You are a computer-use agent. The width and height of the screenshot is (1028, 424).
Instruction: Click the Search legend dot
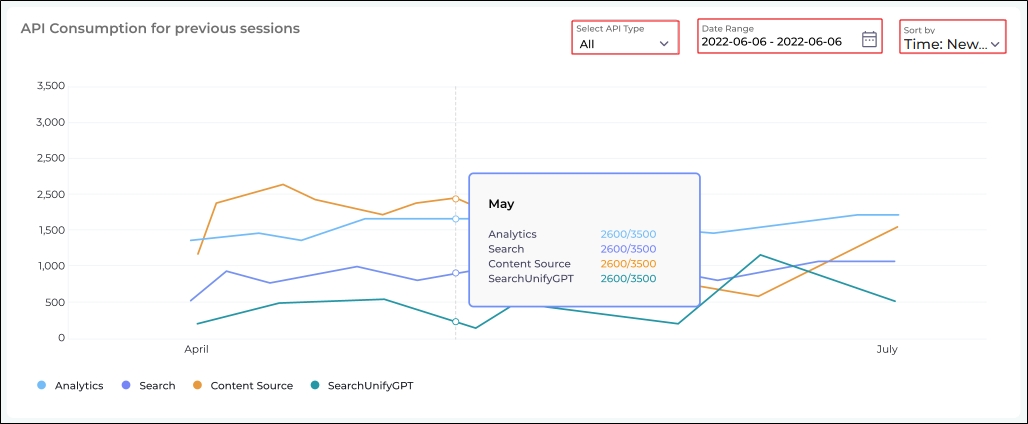pos(126,385)
